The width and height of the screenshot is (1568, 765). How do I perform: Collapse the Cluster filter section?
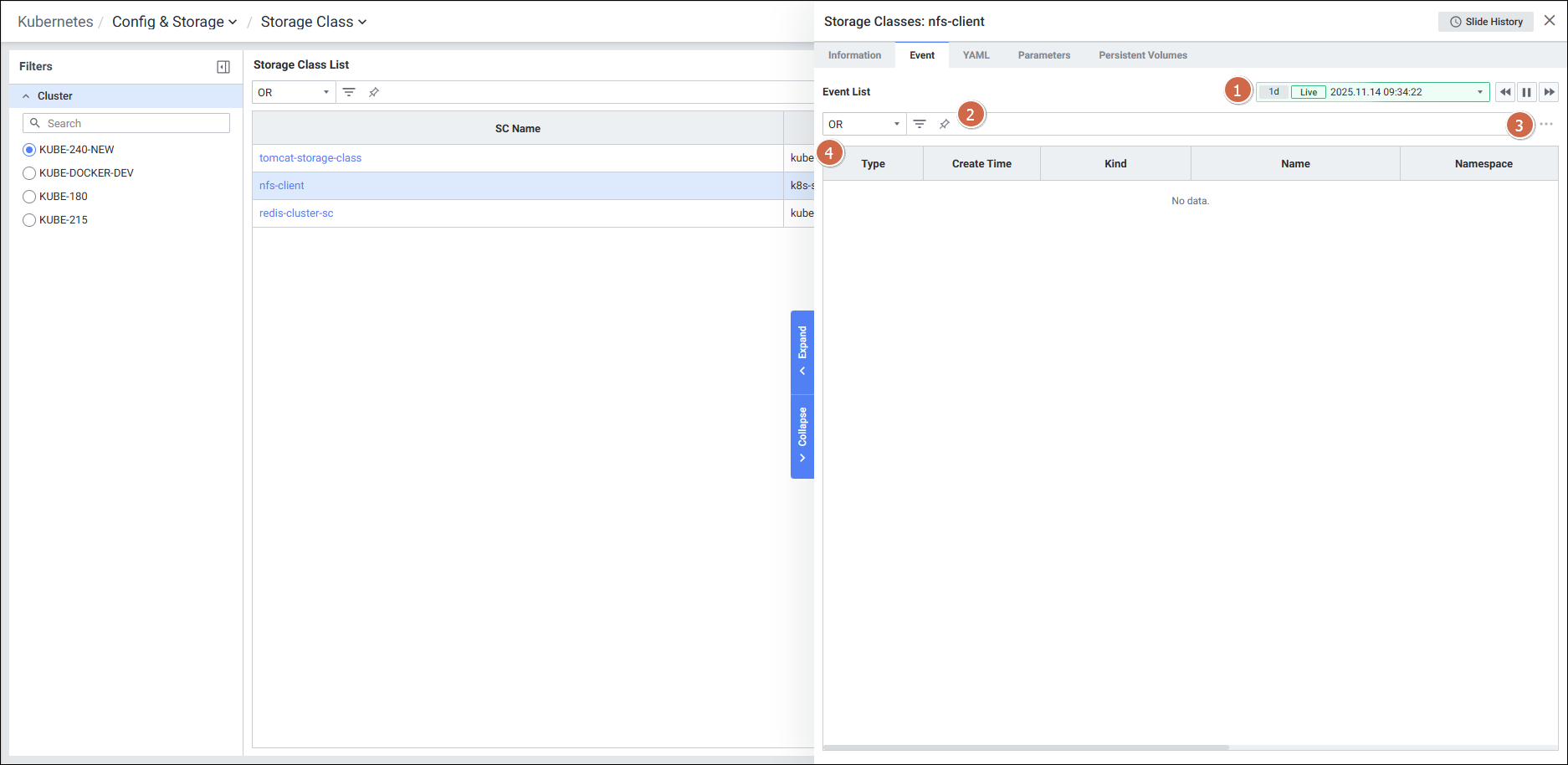point(26,96)
